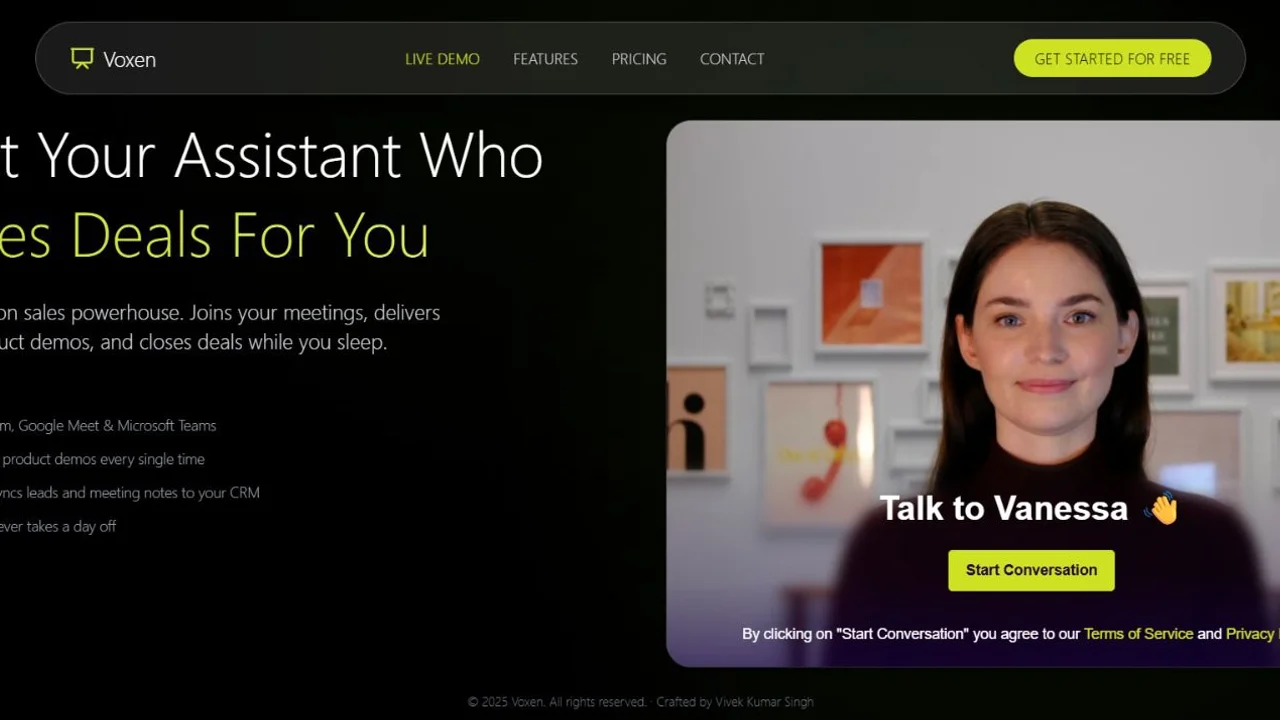Open the Privacy policy link
This screenshot has height=720, width=1280.
(1253, 633)
